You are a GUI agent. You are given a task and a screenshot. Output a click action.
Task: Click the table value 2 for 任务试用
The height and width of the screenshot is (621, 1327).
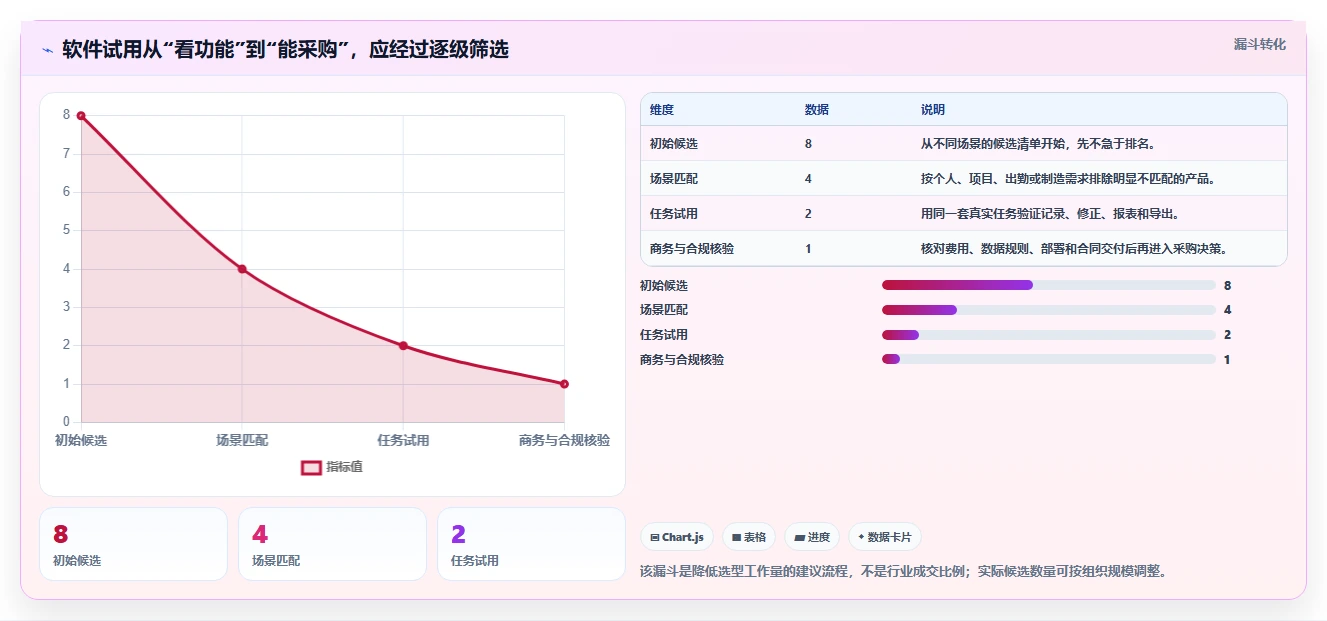click(x=808, y=214)
